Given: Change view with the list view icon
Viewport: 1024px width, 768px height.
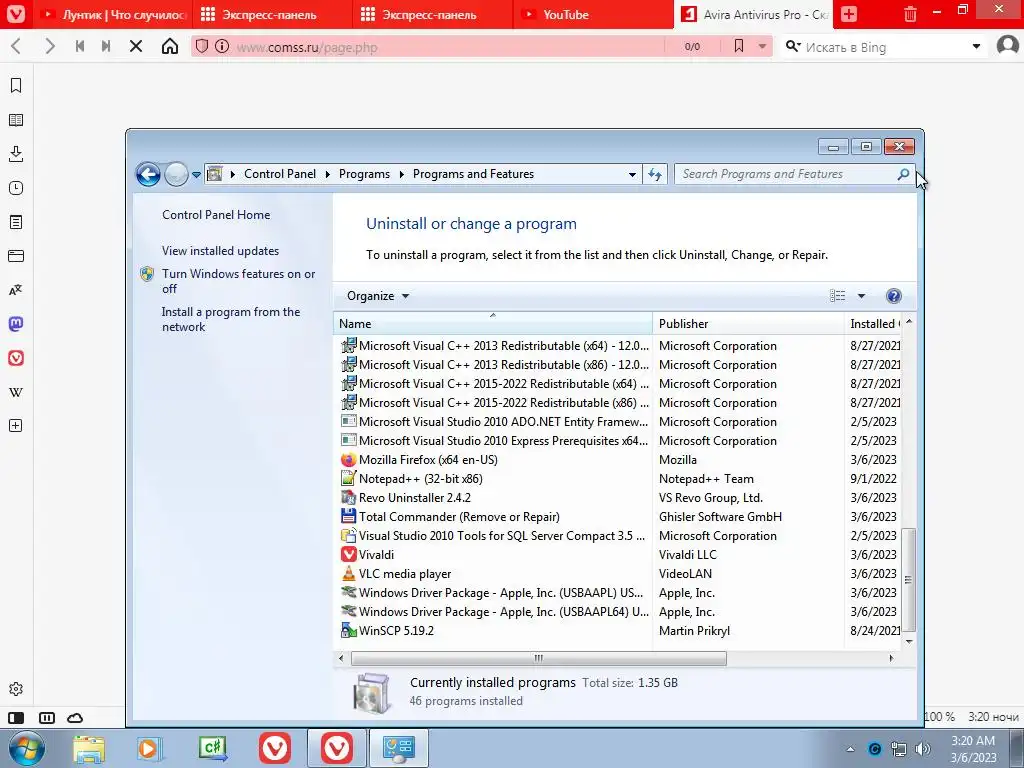Looking at the screenshot, I should click(837, 296).
